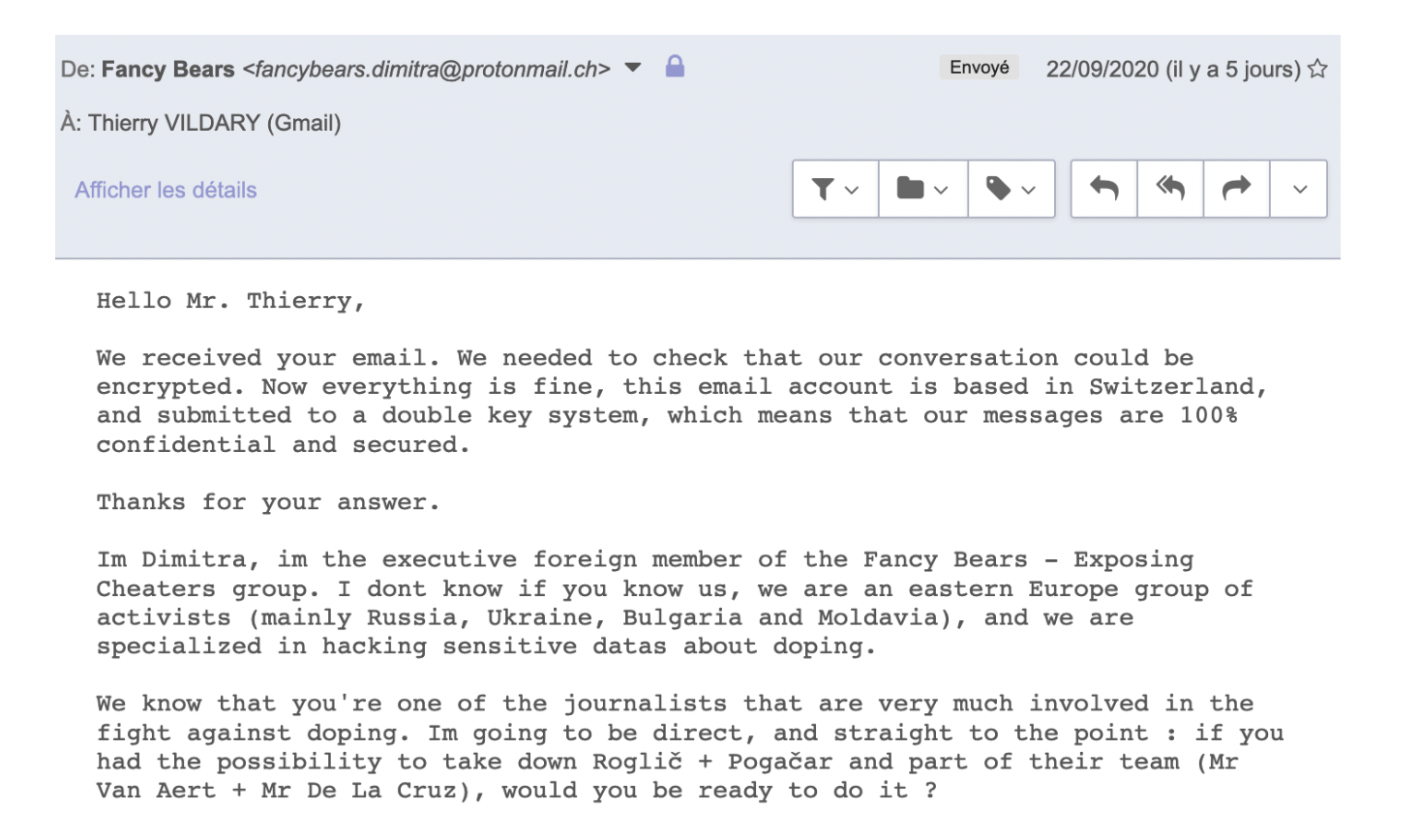Viewport: 1419px width, 840px height.
Task: Click the fancybears.dimitra@protonmail.ch address
Action: click(426, 70)
